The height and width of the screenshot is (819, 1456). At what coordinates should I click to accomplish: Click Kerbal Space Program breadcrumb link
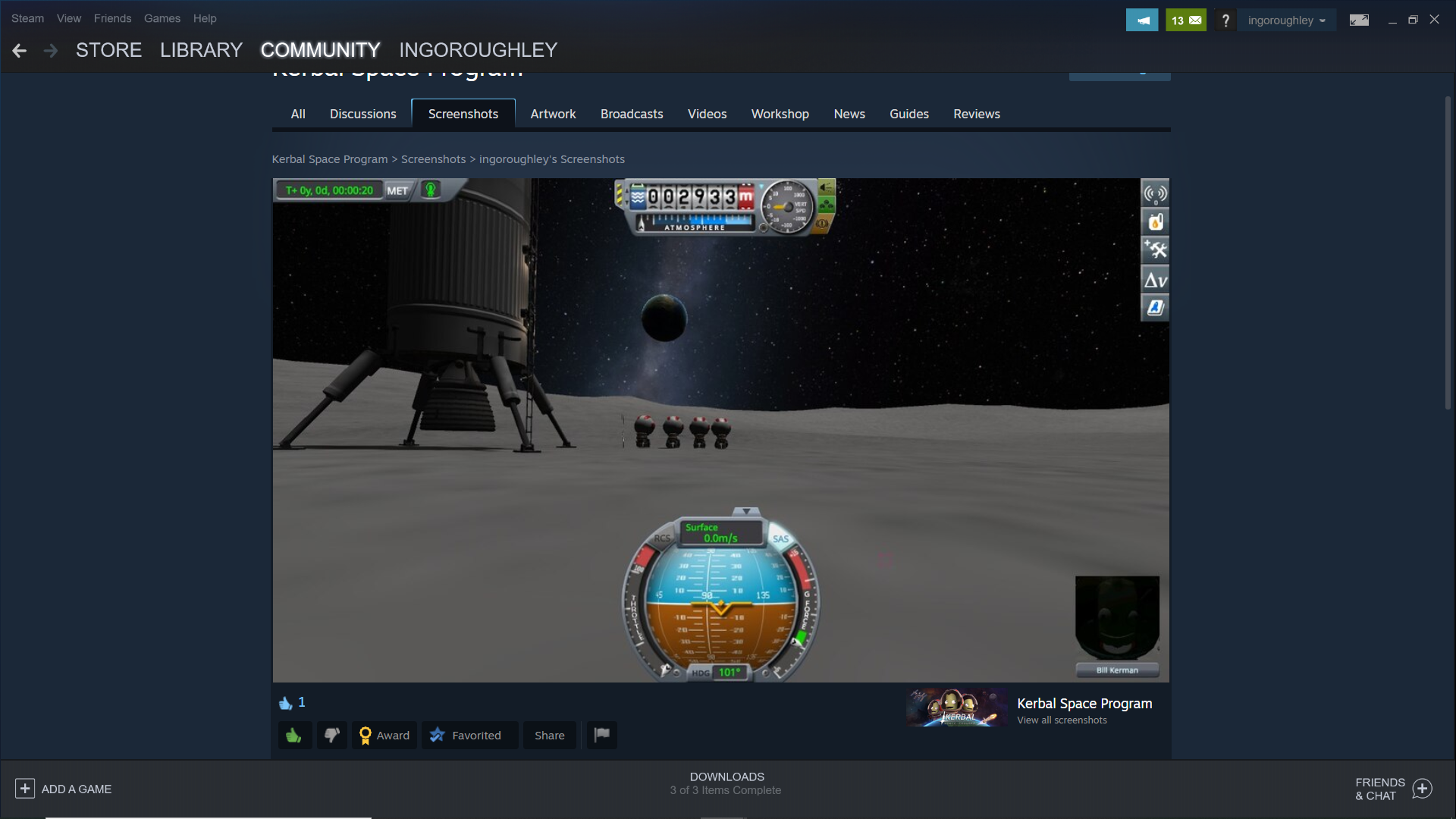330,159
